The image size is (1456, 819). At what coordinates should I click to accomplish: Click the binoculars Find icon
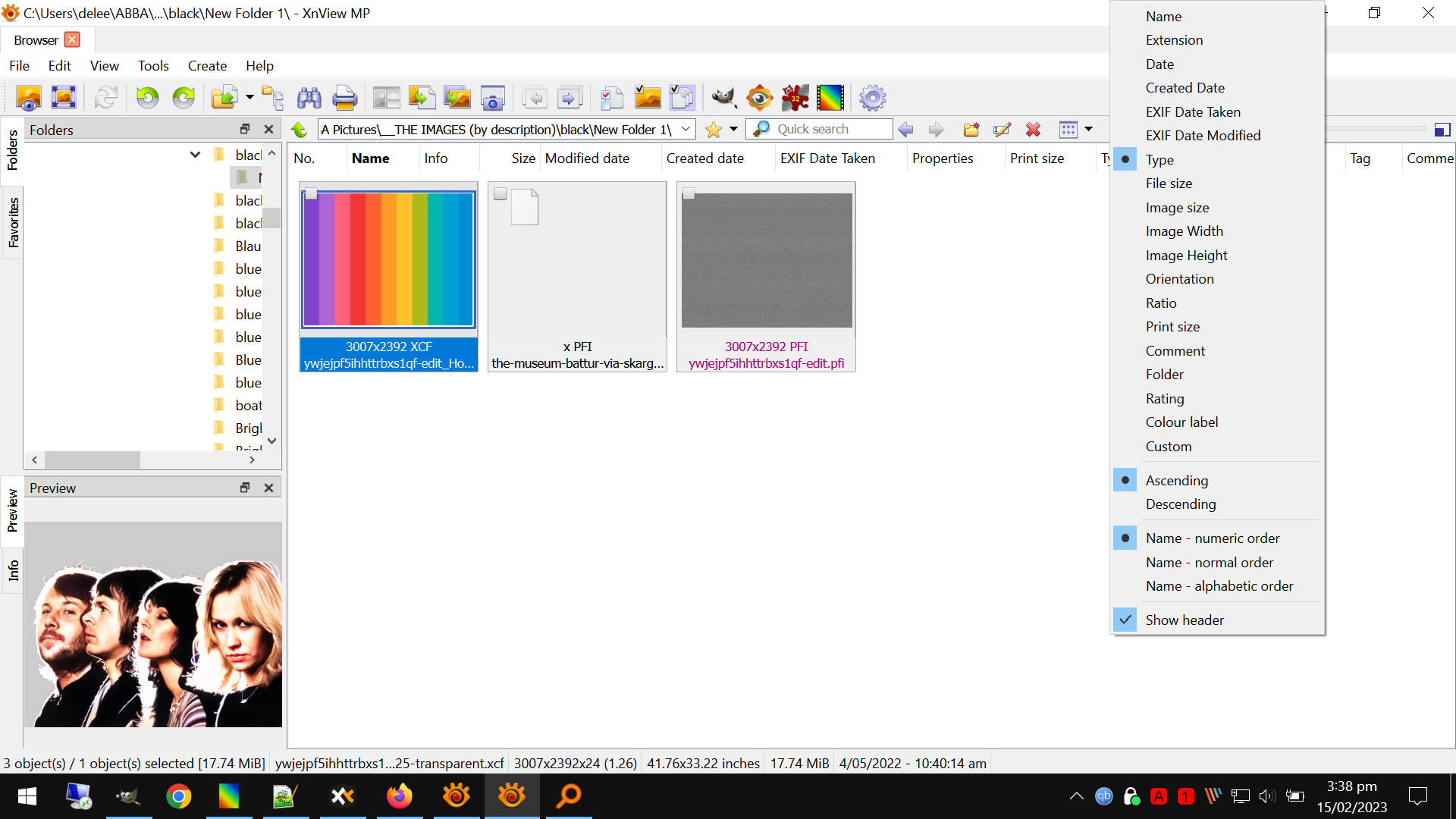click(309, 98)
